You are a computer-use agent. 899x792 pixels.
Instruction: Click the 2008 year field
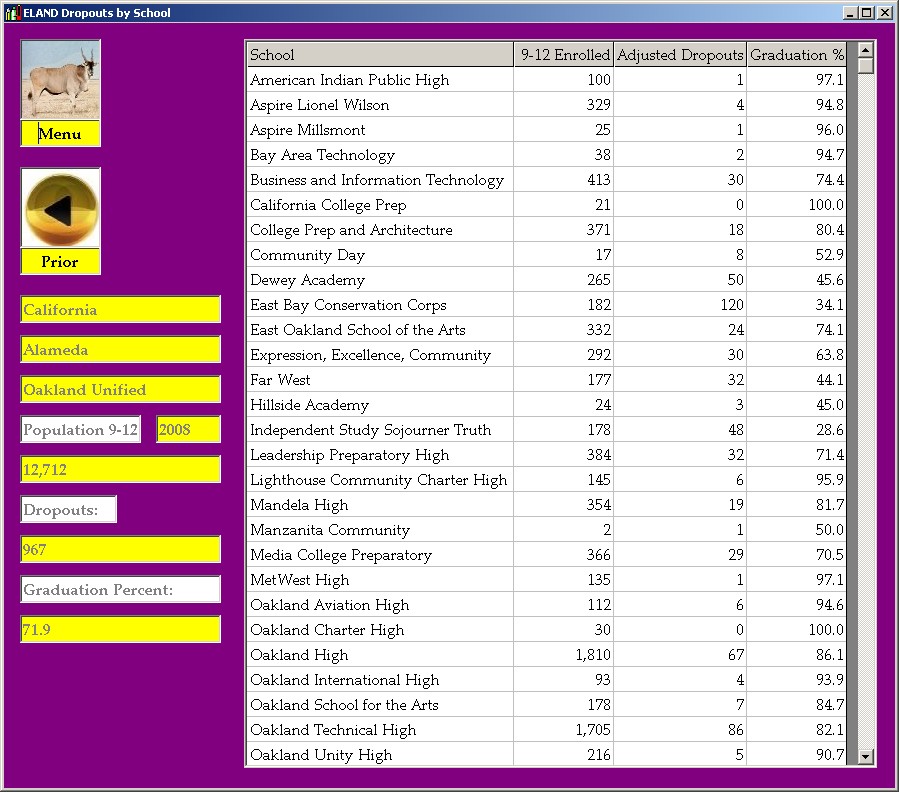[x=188, y=430]
